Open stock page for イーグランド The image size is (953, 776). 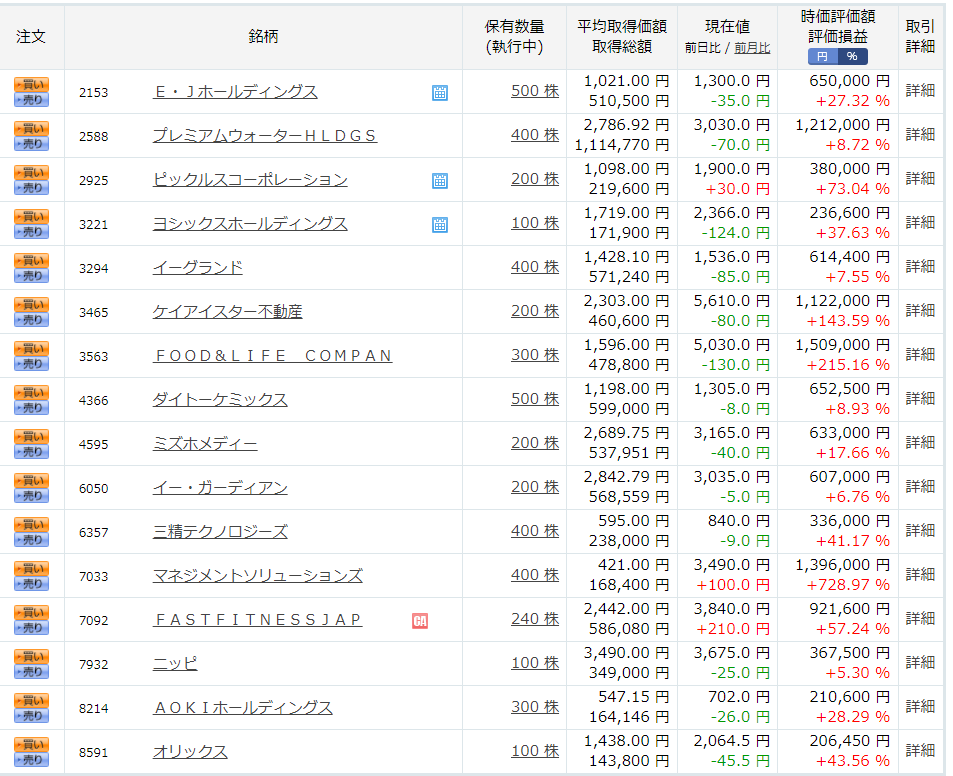[x=198, y=267]
